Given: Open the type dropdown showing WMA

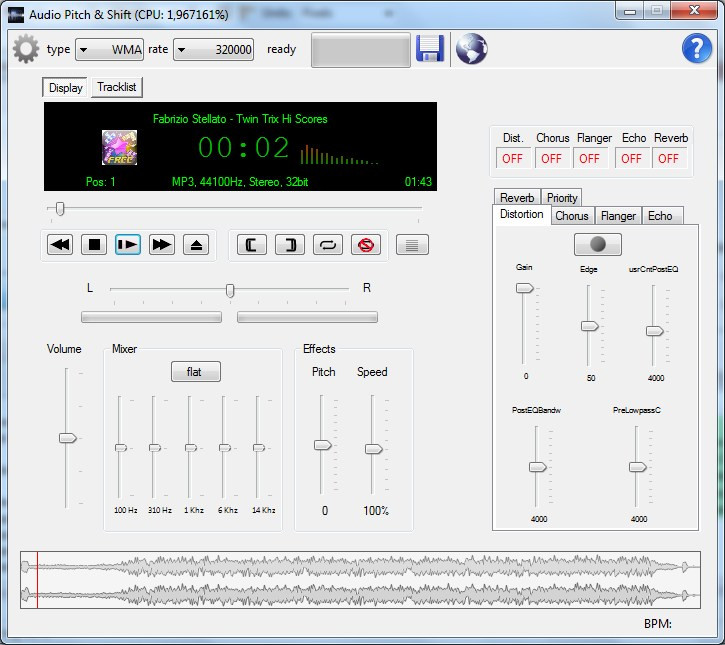Looking at the screenshot, I should [x=110, y=49].
